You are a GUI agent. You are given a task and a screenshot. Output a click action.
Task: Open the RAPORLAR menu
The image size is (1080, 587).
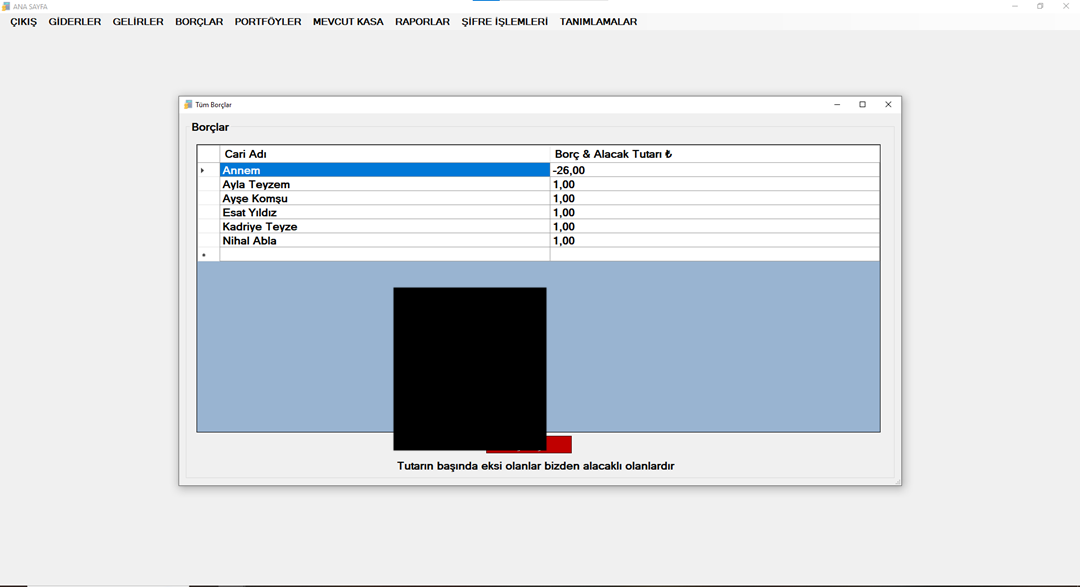coord(422,22)
